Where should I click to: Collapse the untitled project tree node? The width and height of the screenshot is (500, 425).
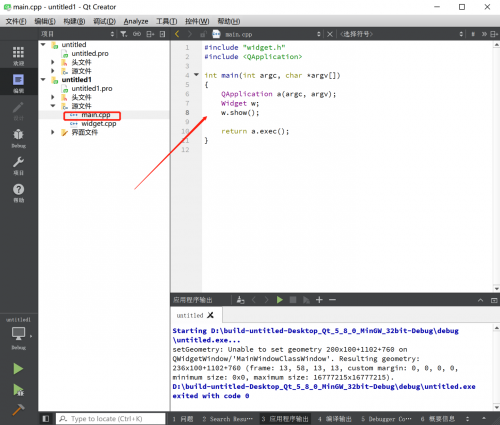tap(43, 44)
